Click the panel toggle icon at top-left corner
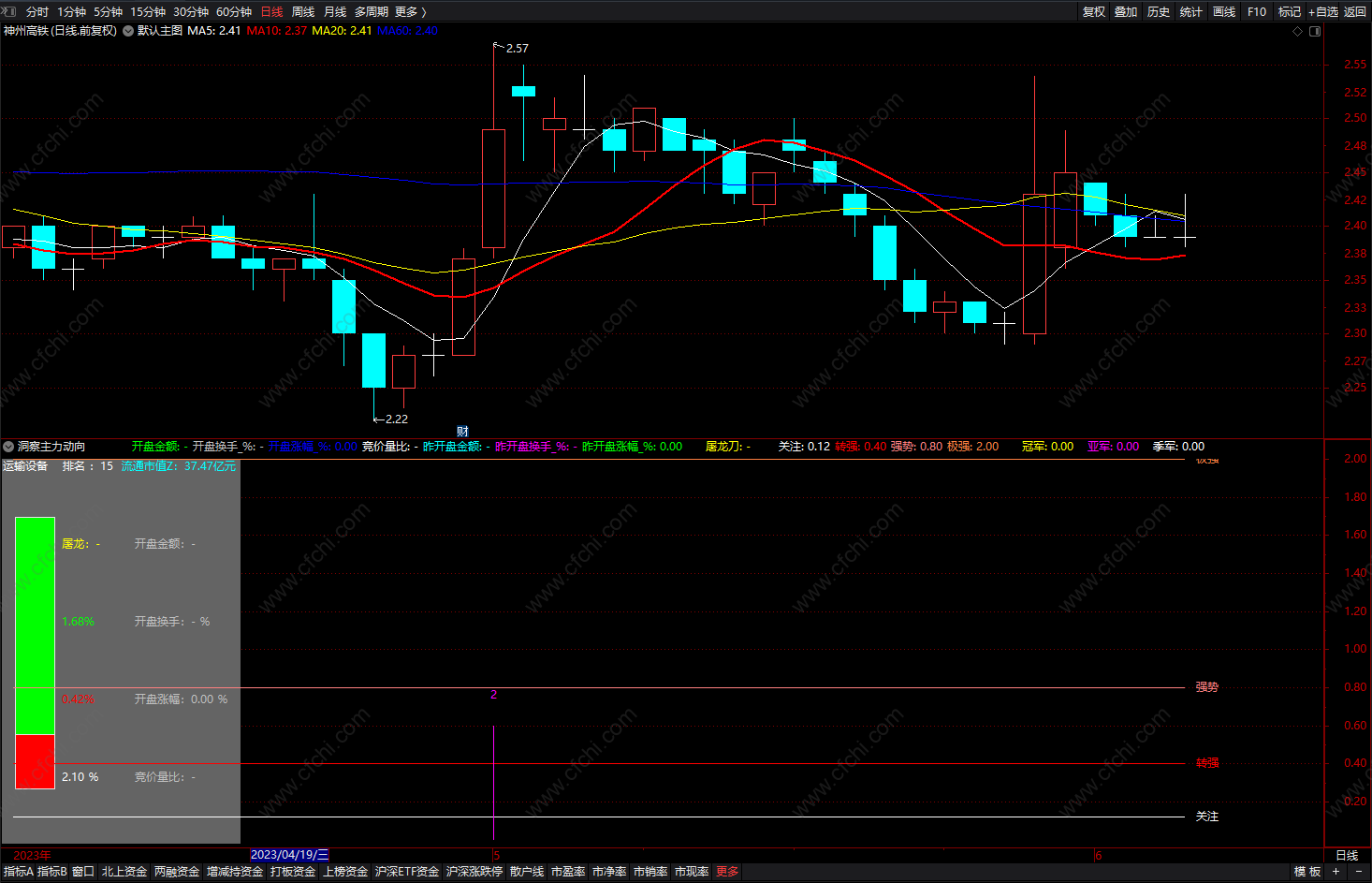The height and width of the screenshot is (883, 1372). click(9, 11)
